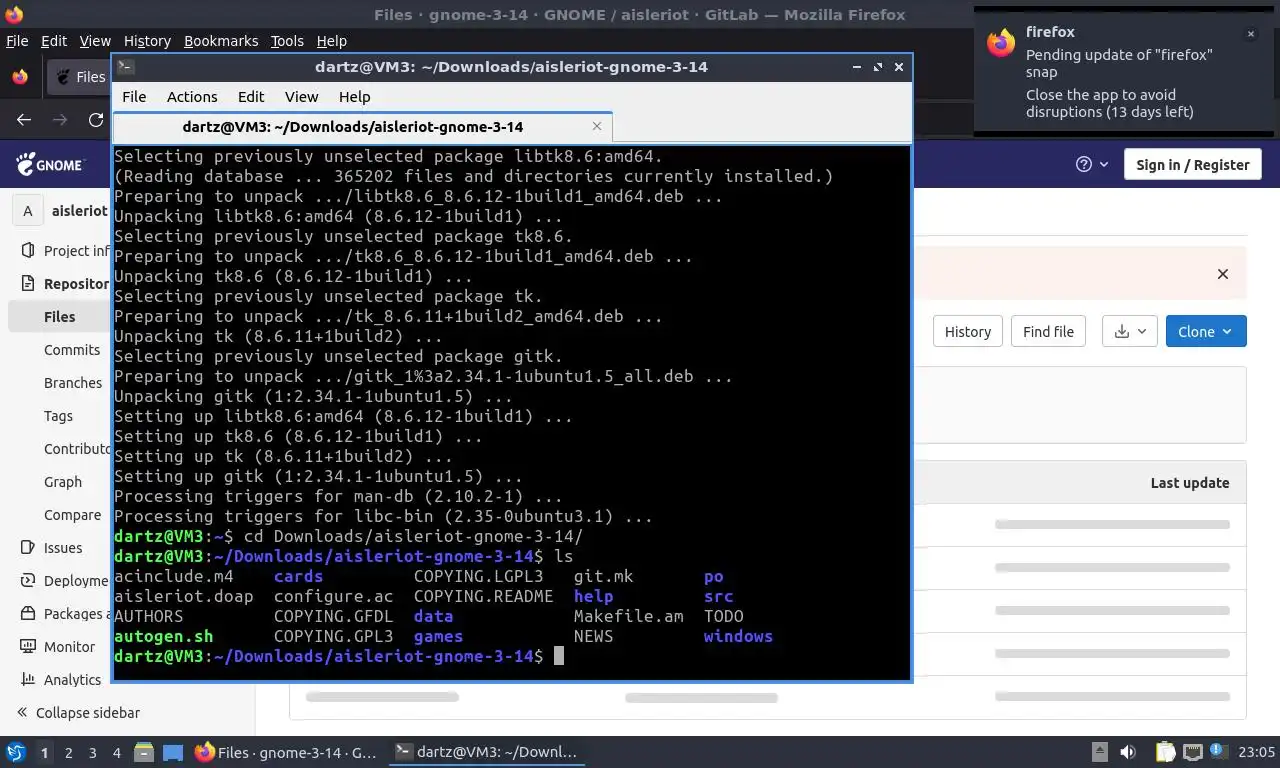Click the Repository sidebar icon

coord(28,284)
